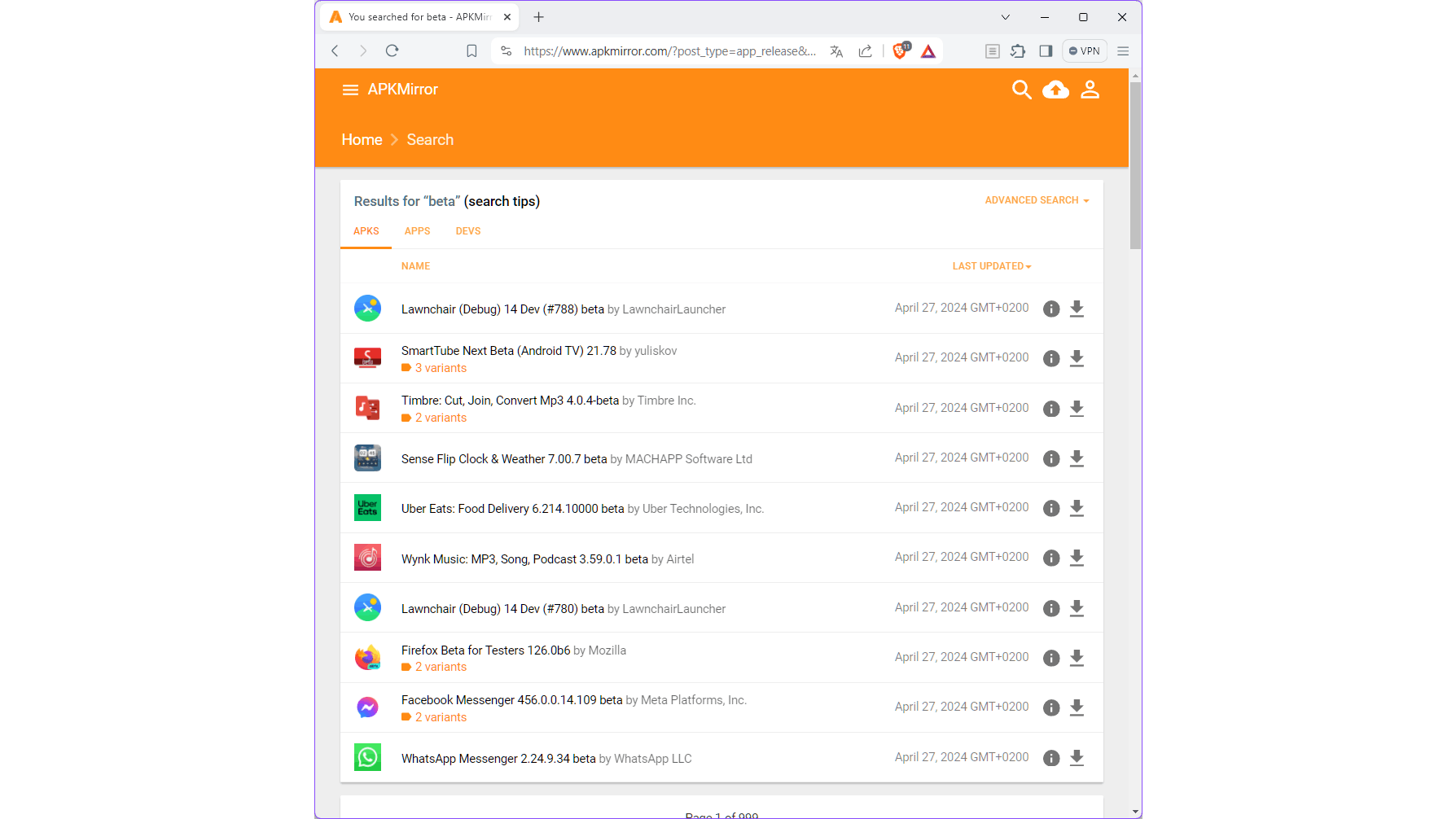Open the APKMirror hamburger menu

pos(350,90)
